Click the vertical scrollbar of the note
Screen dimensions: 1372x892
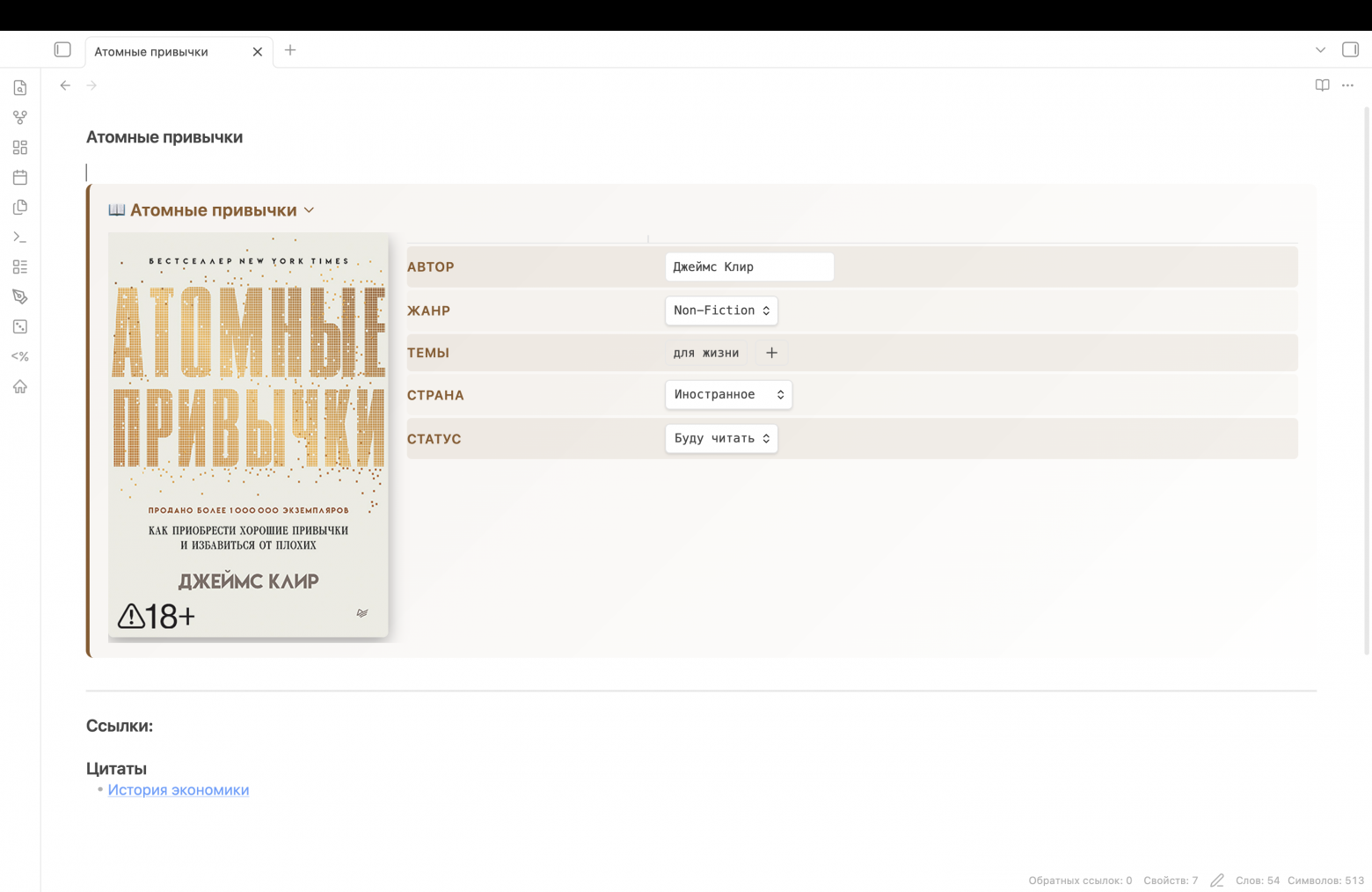[1367, 381]
